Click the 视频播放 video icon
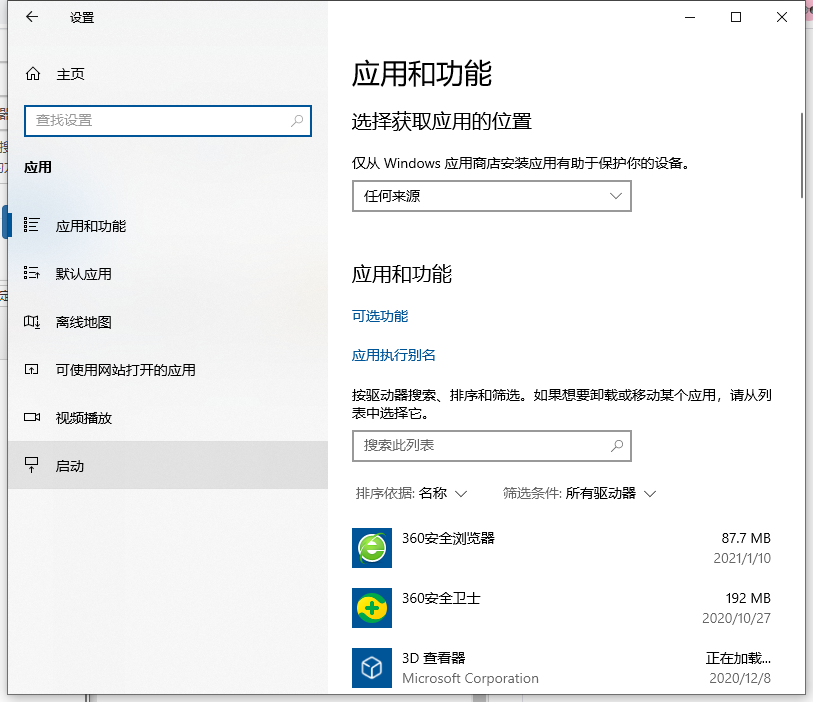 pos(32,418)
